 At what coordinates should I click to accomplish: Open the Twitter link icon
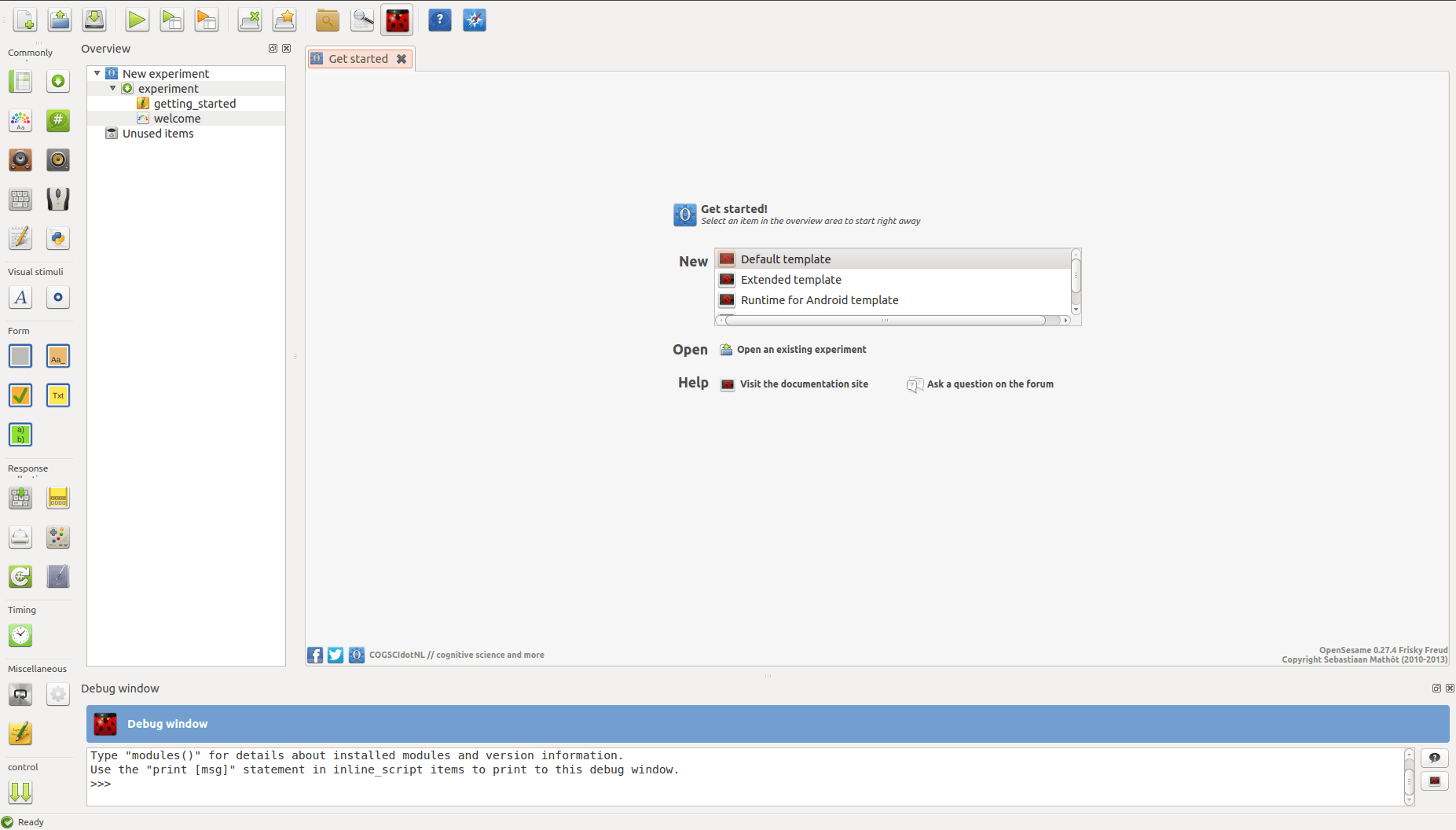coord(336,655)
